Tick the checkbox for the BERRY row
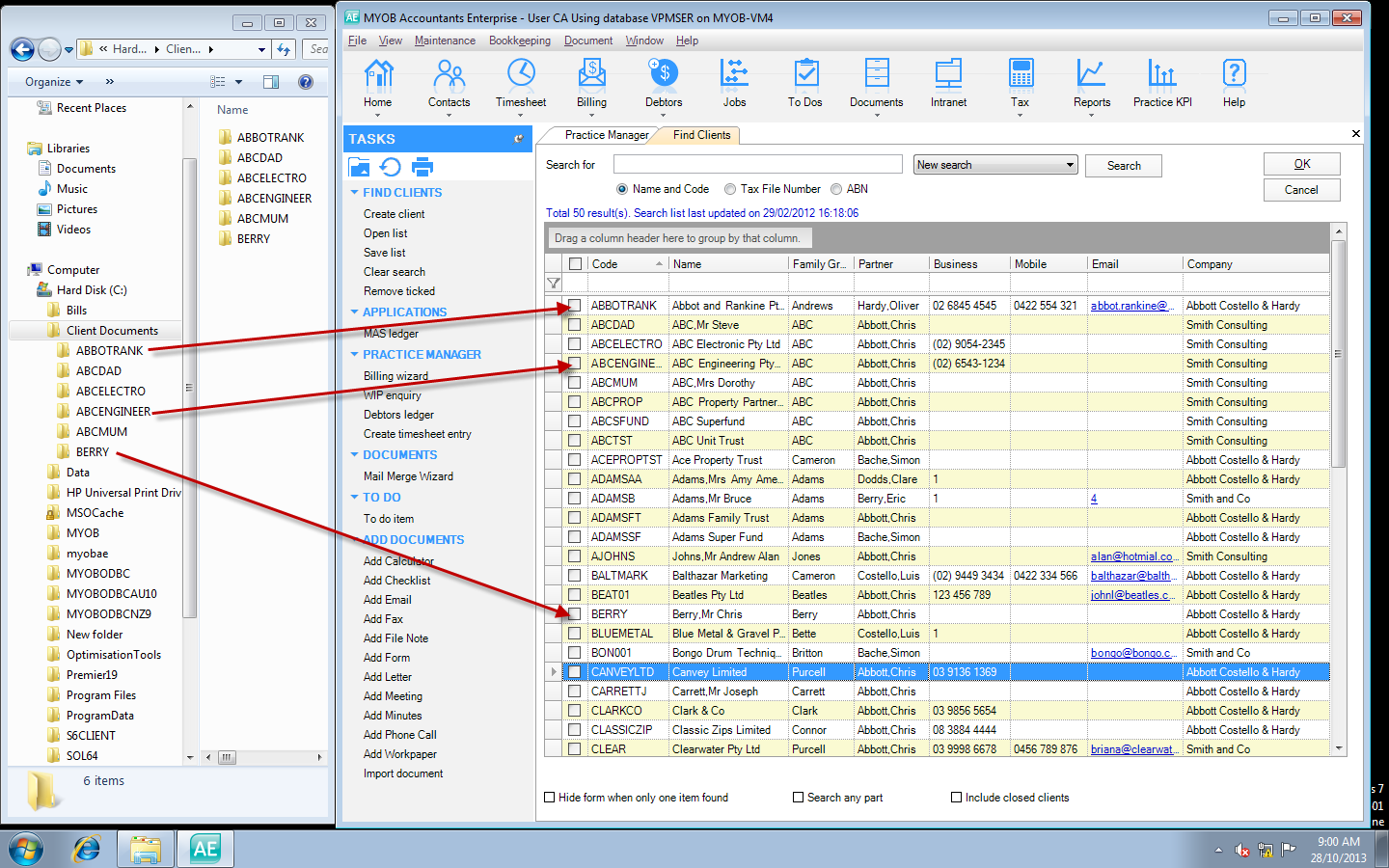Screen dimensions: 1389x868 [574, 614]
